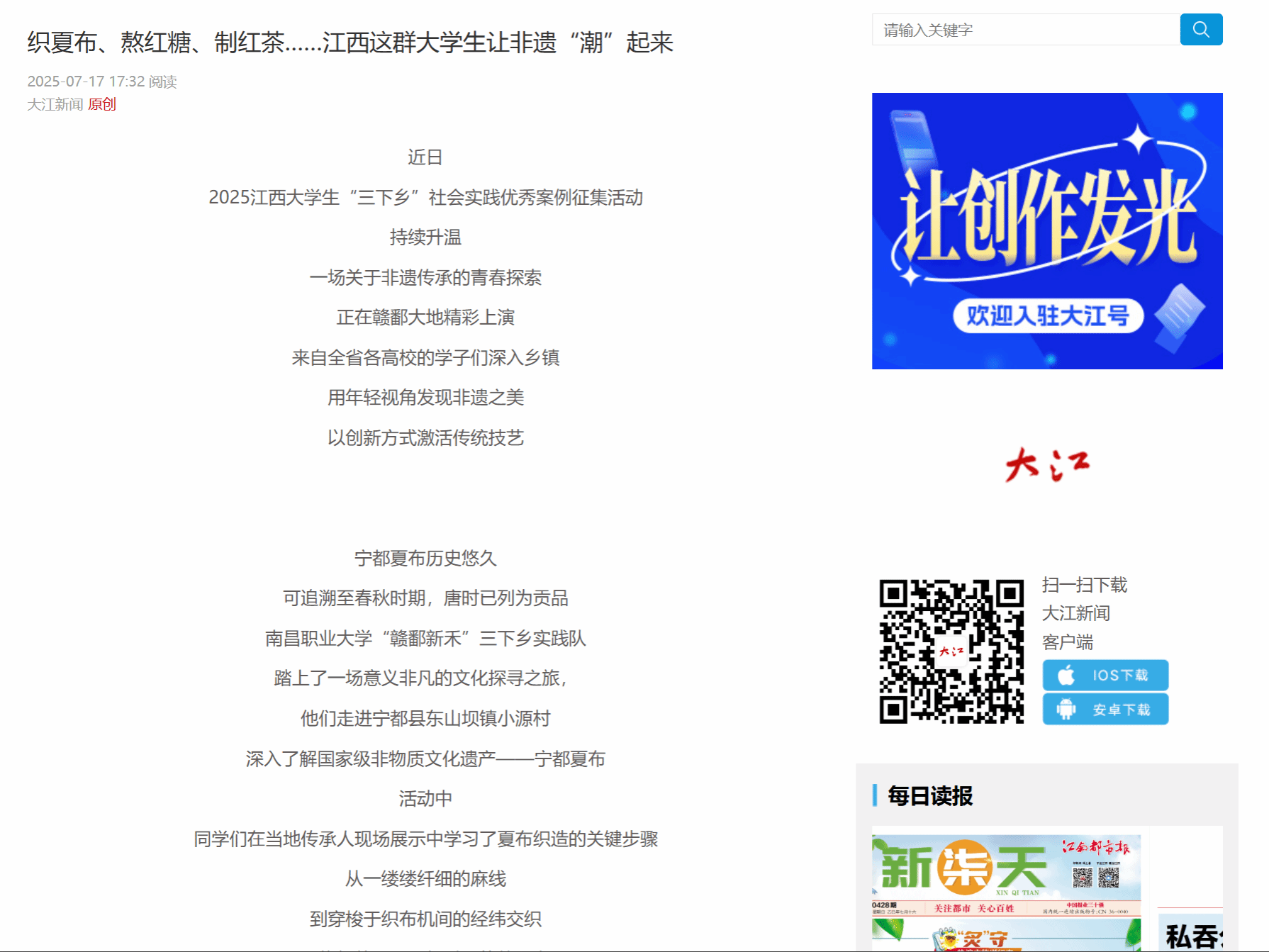
Task: Click the 大江新闻 source name
Action: click(55, 104)
